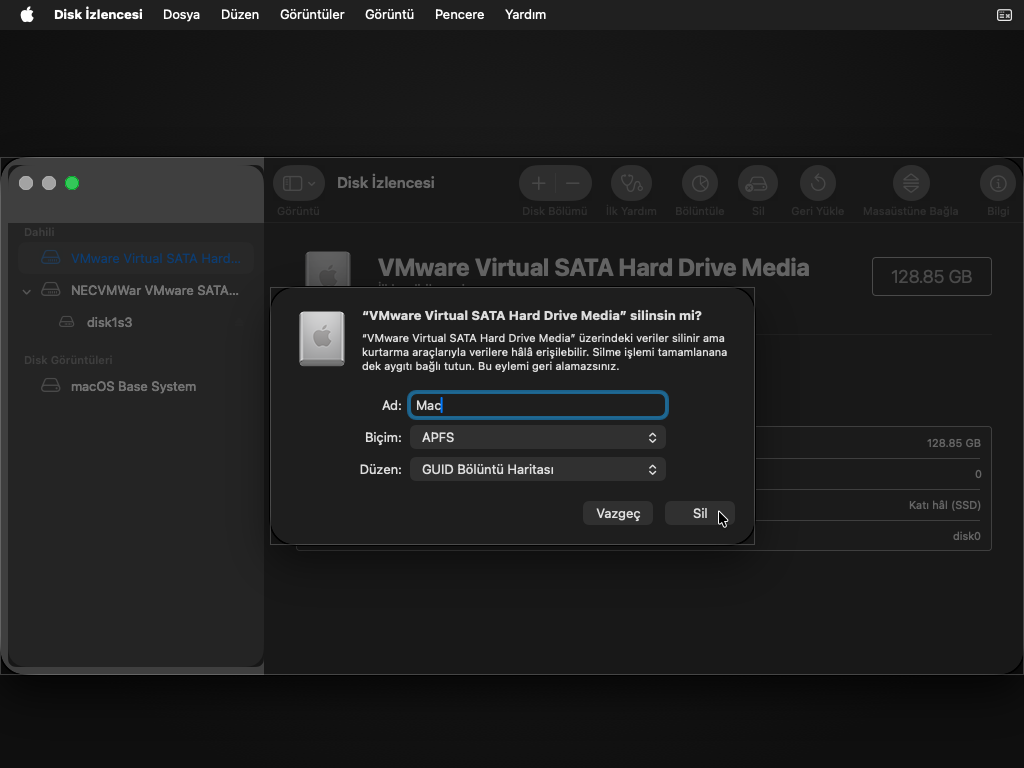
Task: Select macOS Base System disk image
Action: point(136,386)
